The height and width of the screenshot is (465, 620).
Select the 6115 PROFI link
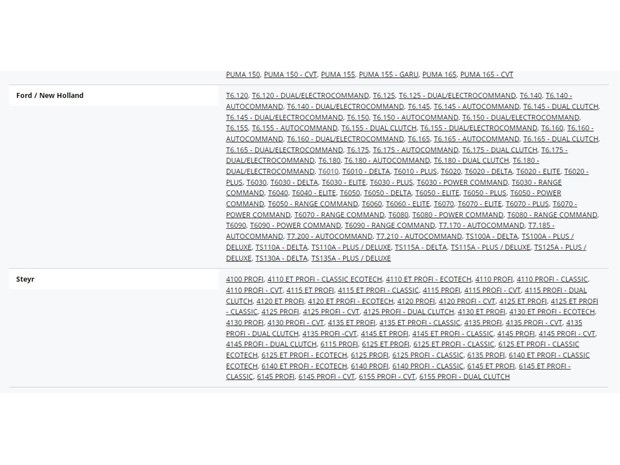point(339,344)
